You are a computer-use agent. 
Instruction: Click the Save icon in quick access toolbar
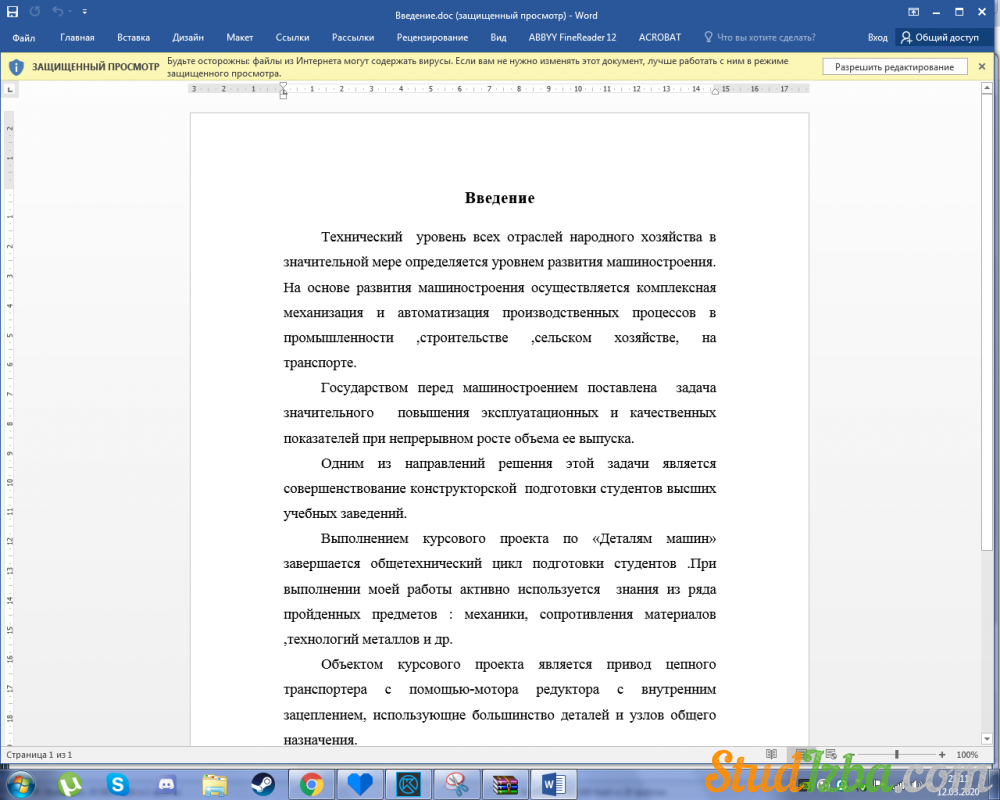[x=12, y=11]
